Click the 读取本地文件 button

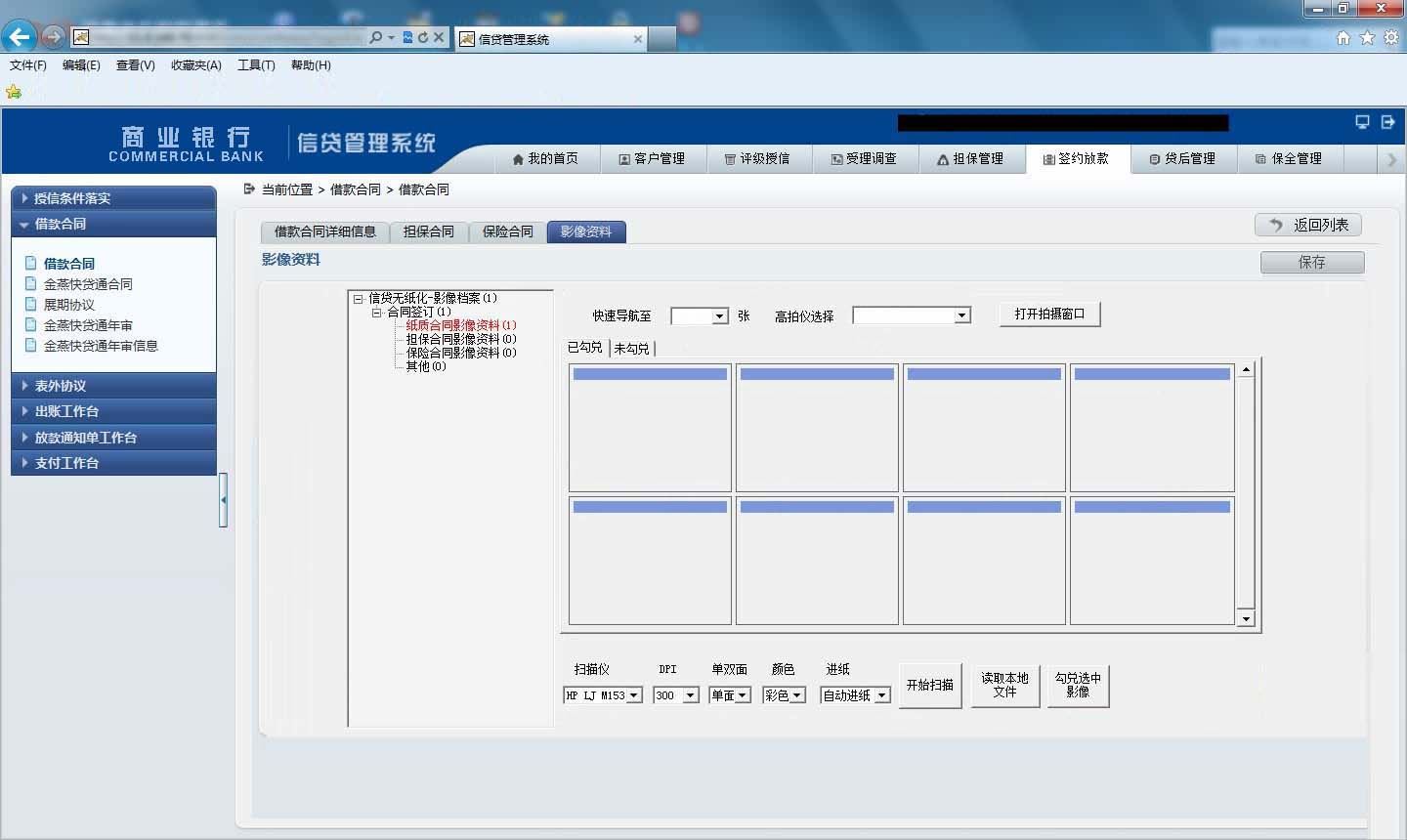(x=1005, y=685)
